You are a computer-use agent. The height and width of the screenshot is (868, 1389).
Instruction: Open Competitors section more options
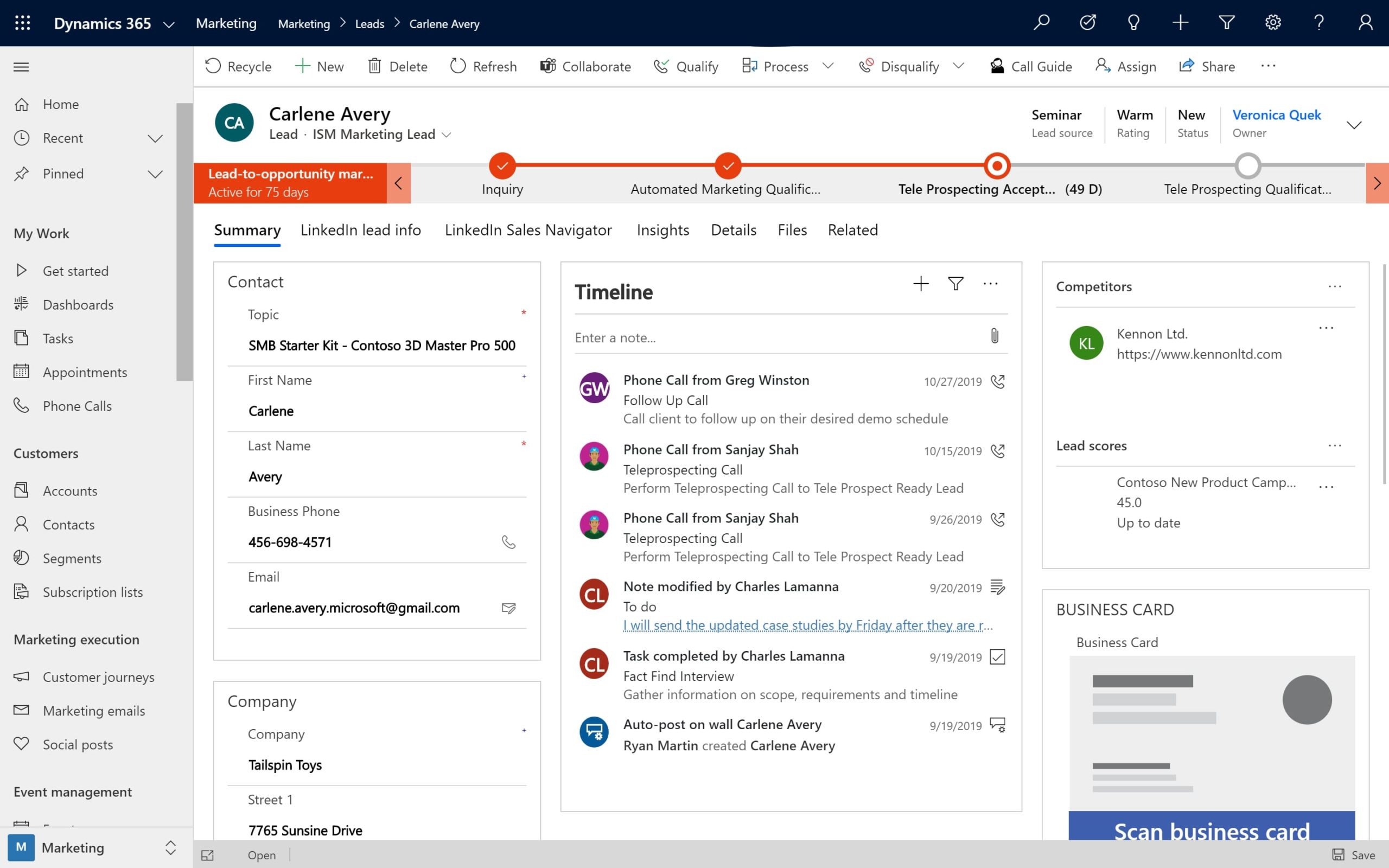pyautogui.click(x=1335, y=286)
